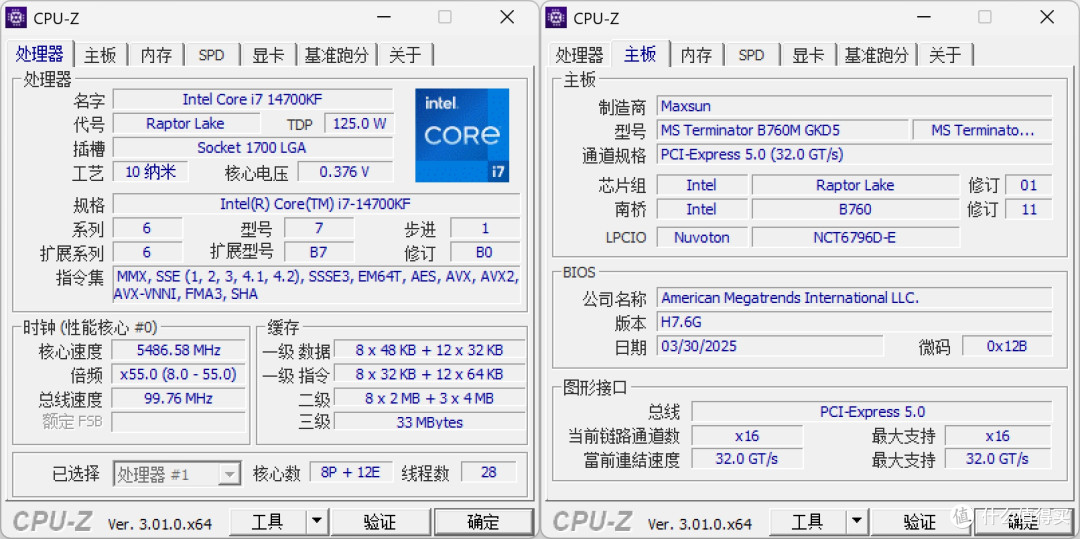
Task: Click bus speed value 99.76 MHz
Action: pyautogui.click(x=178, y=398)
